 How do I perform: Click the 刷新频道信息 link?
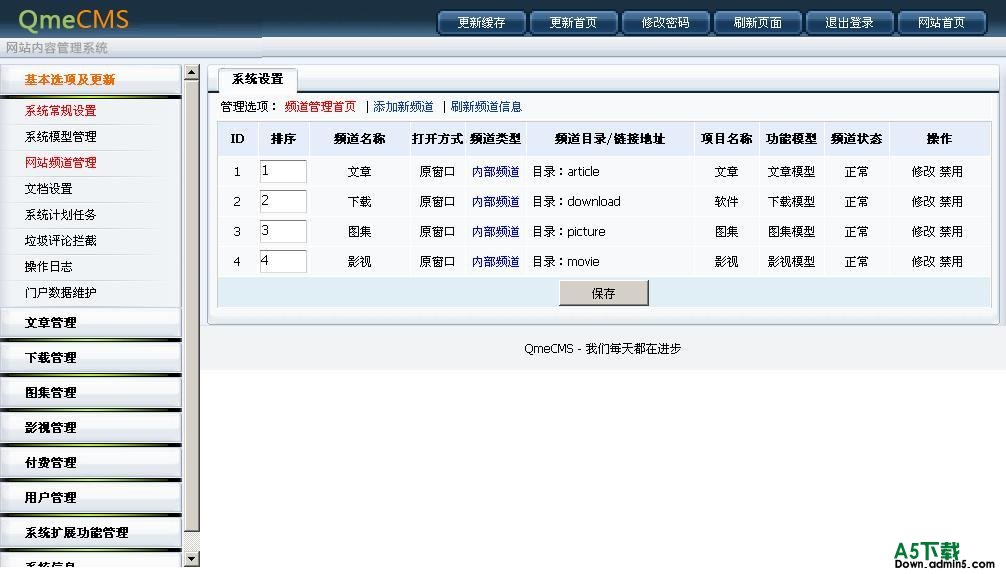[486, 107]
